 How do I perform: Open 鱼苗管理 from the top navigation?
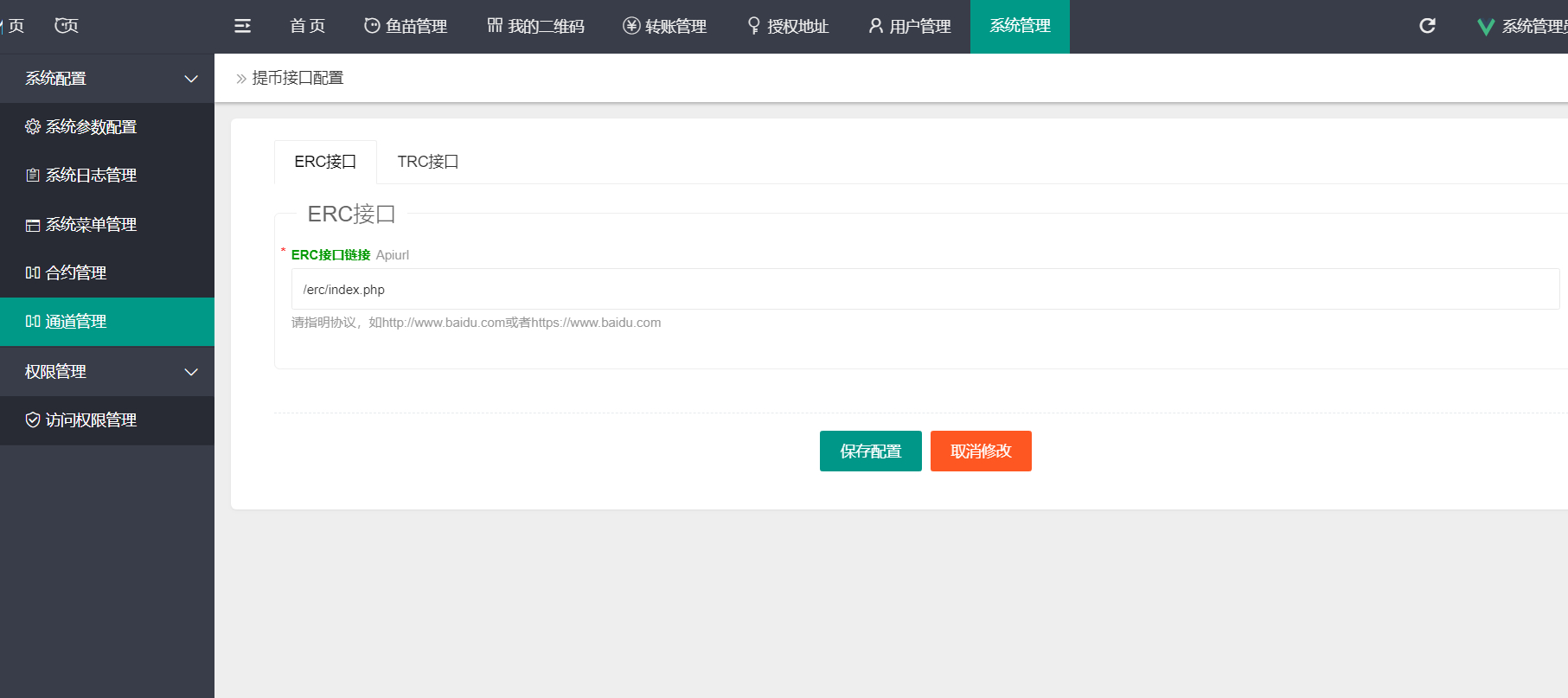click(406, 26)
